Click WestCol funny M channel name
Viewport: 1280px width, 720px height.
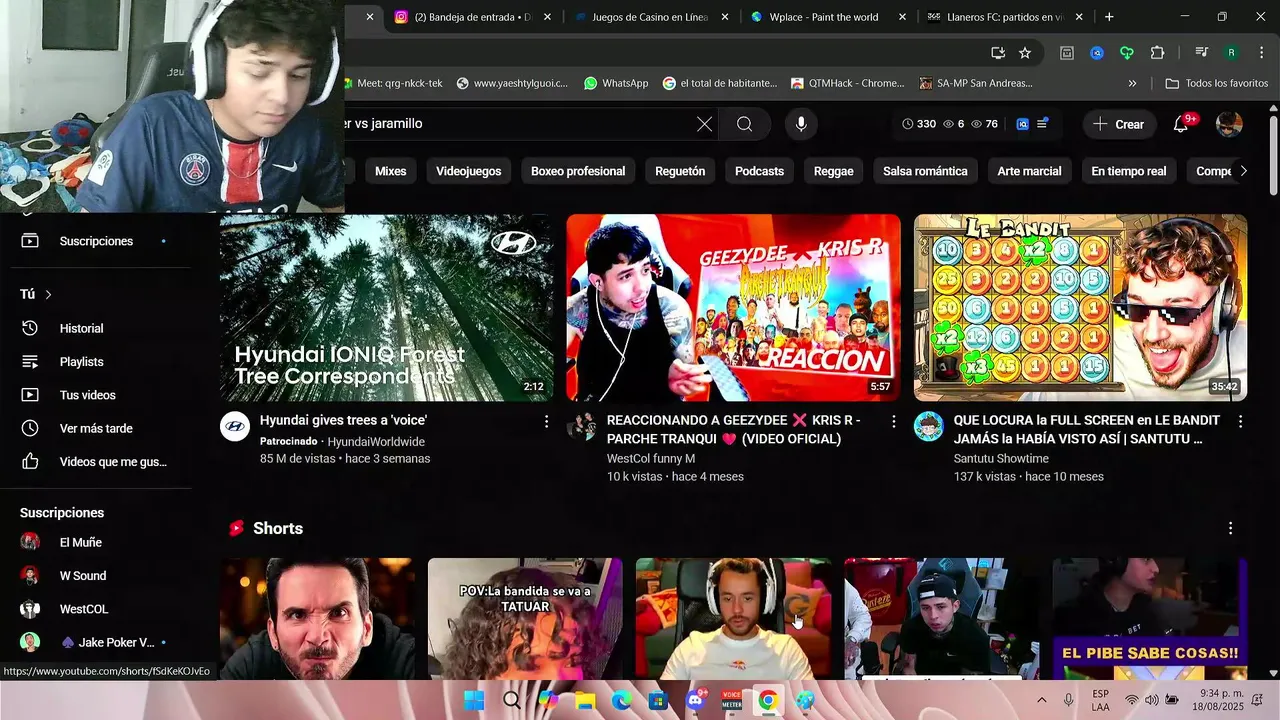[x=651, y=459]
